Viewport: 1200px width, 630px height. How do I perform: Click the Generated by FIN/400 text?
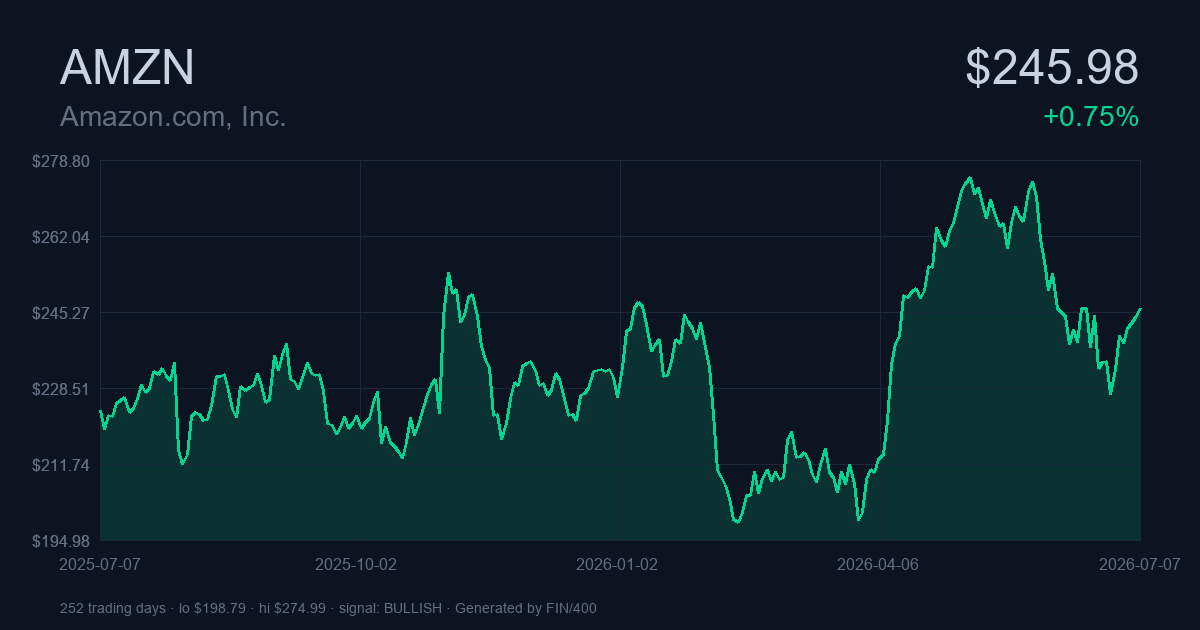pos(526,608)
